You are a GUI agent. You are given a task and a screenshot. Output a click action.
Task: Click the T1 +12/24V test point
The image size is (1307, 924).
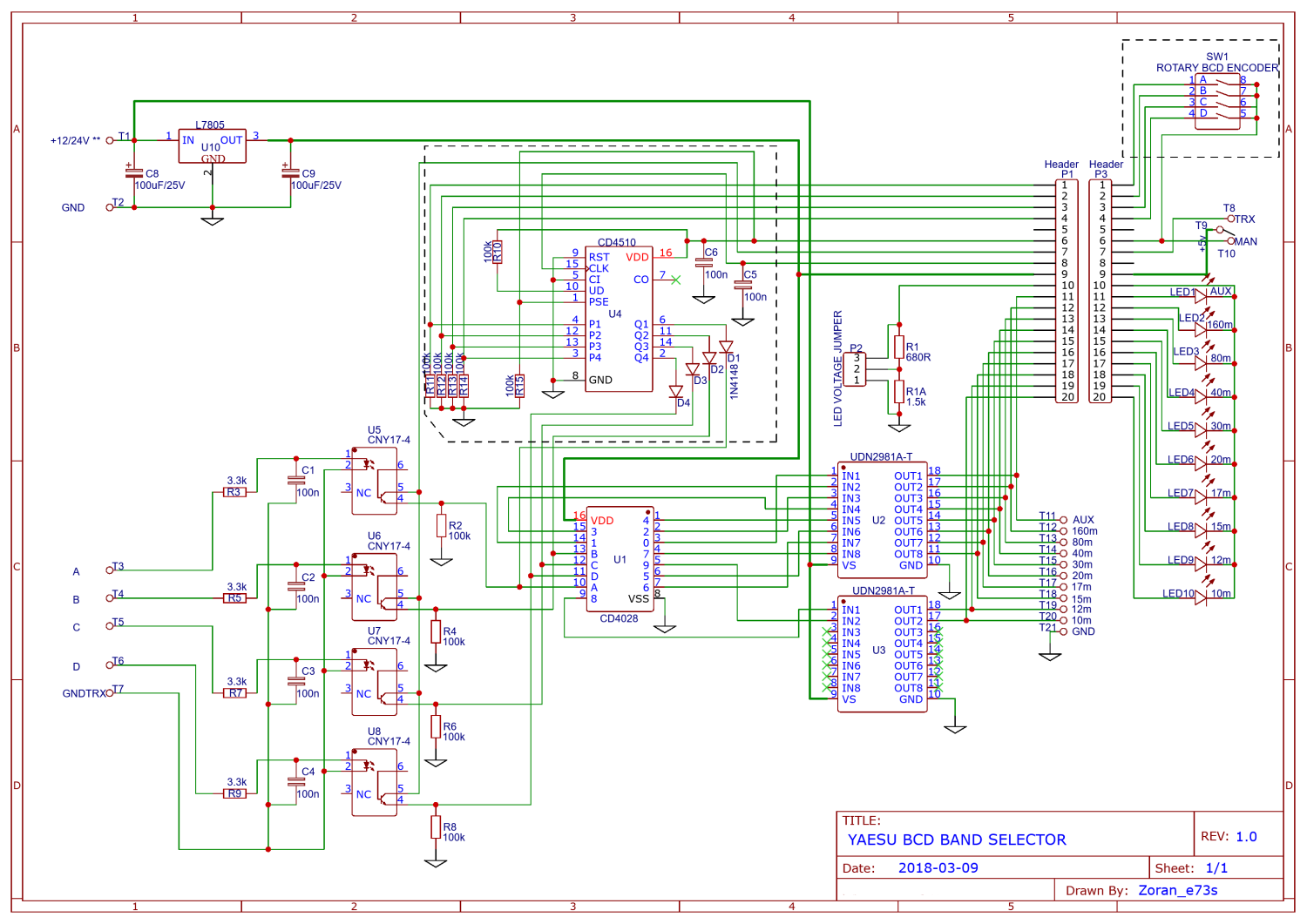tap(111, 140)
